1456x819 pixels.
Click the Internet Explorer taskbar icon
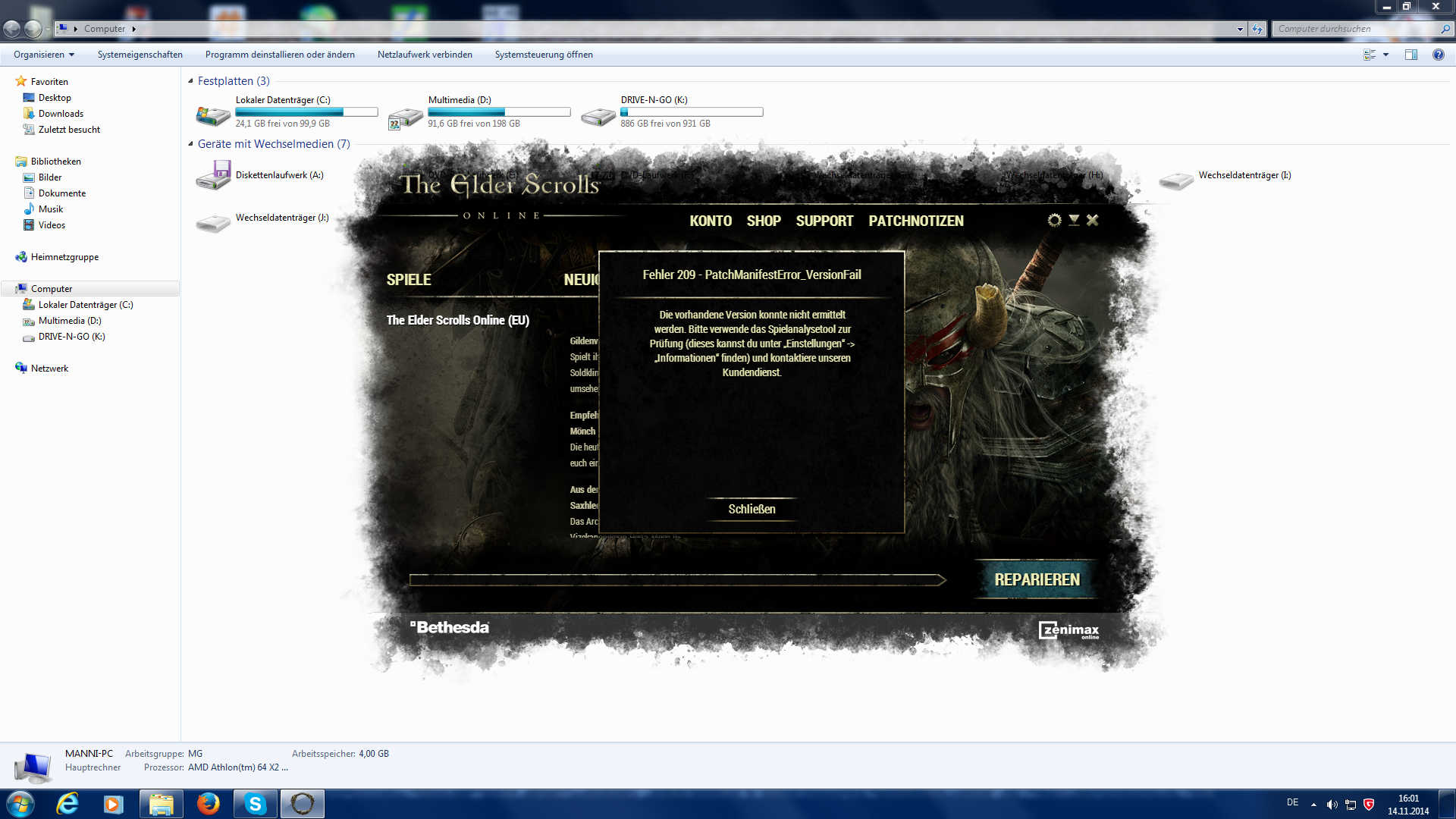[67, 804]
